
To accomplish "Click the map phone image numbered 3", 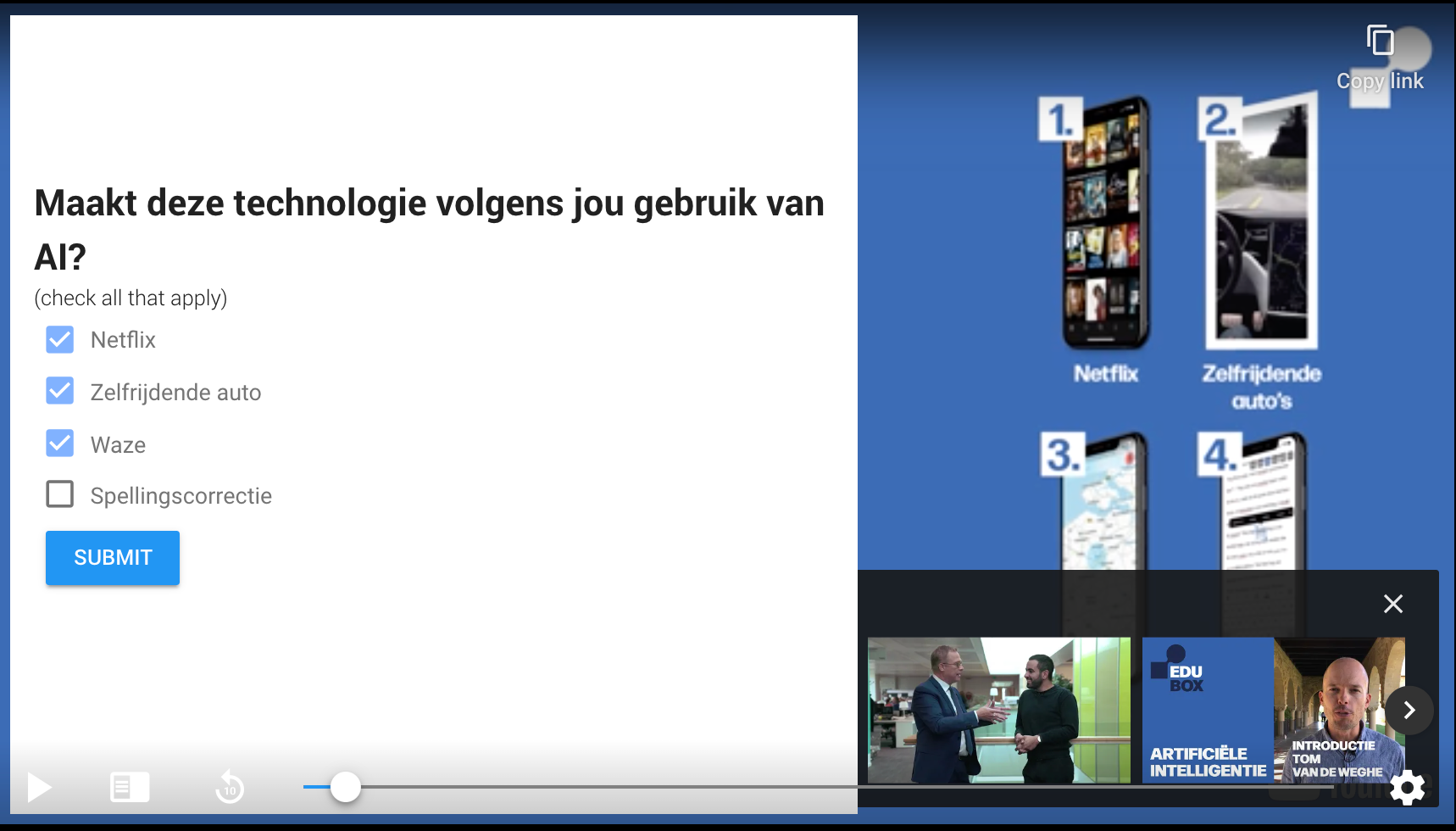I will (x=1102, y=502).
